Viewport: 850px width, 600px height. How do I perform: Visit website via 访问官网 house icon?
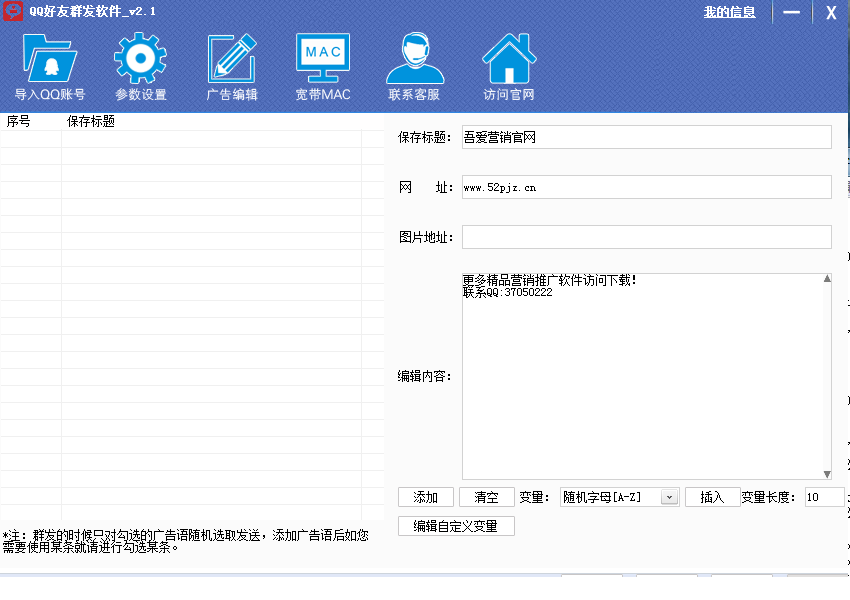pyautogui.click(x=509, y=66)
